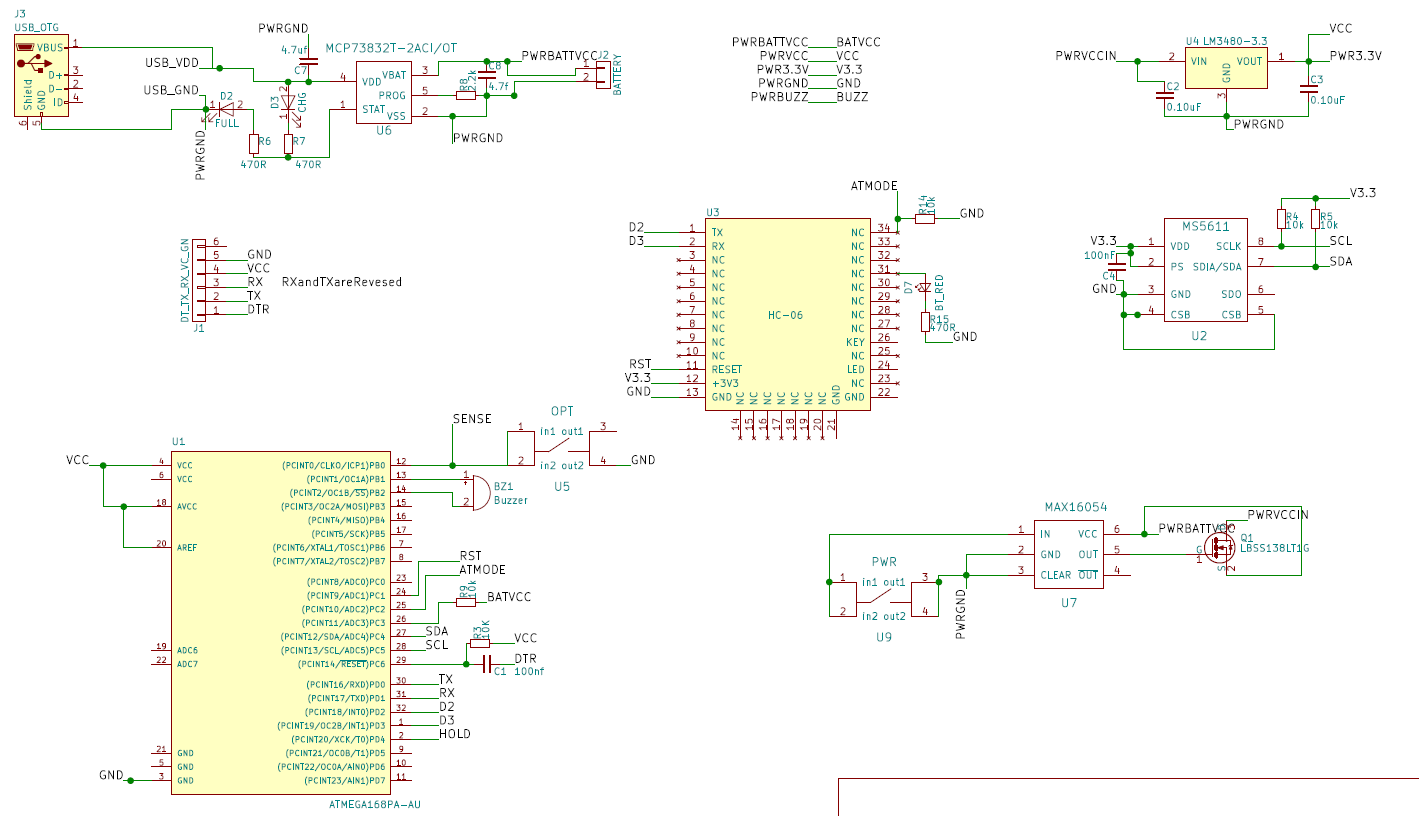Image resolution: width=1419 pixels, height=816 pixels.
Task: Click the PWRVCCIN label at LM3480 input
Action: (x=1085, y=56)
